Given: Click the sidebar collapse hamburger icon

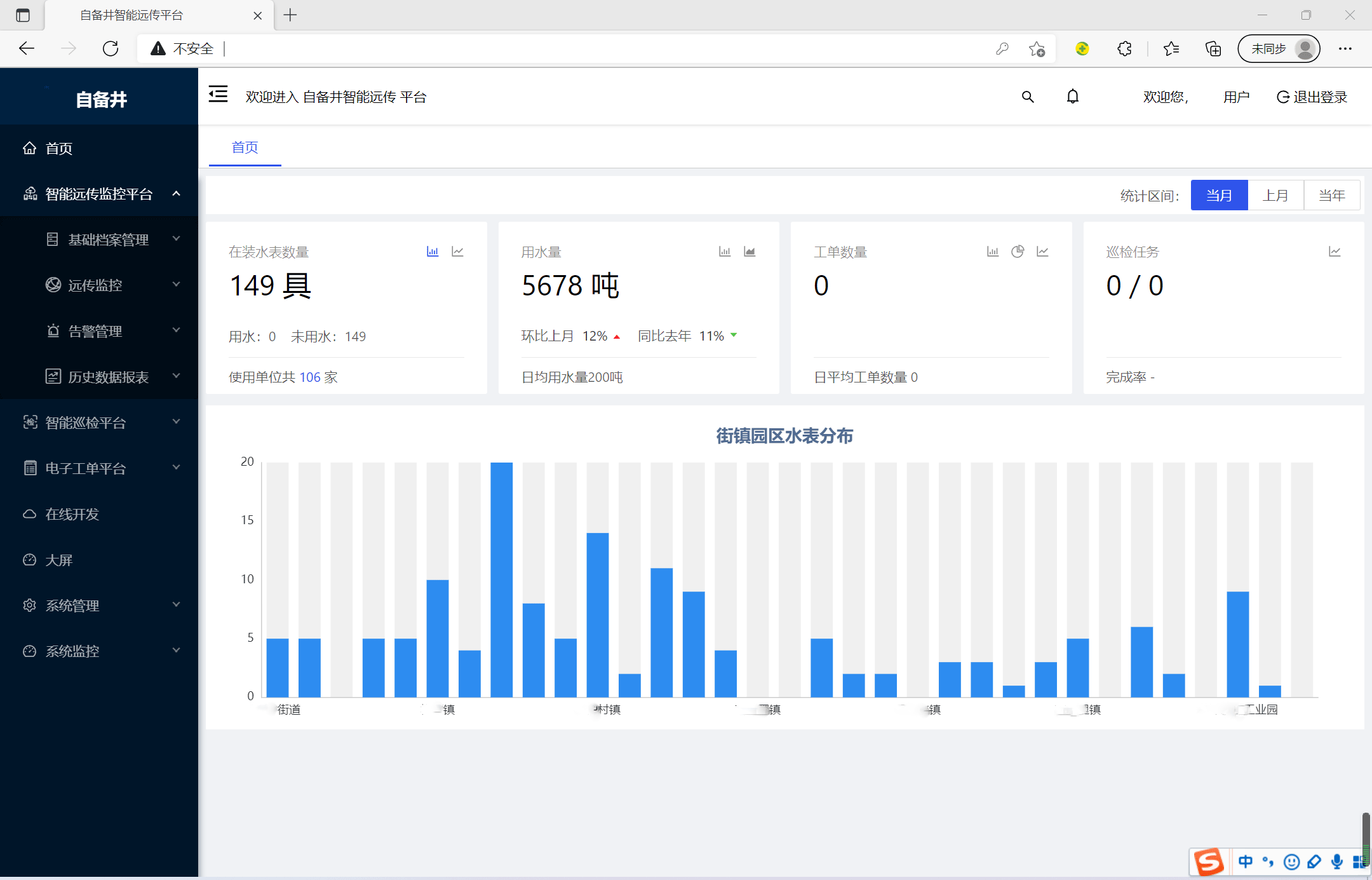Looking at the screenshot, I should (218, 95).
